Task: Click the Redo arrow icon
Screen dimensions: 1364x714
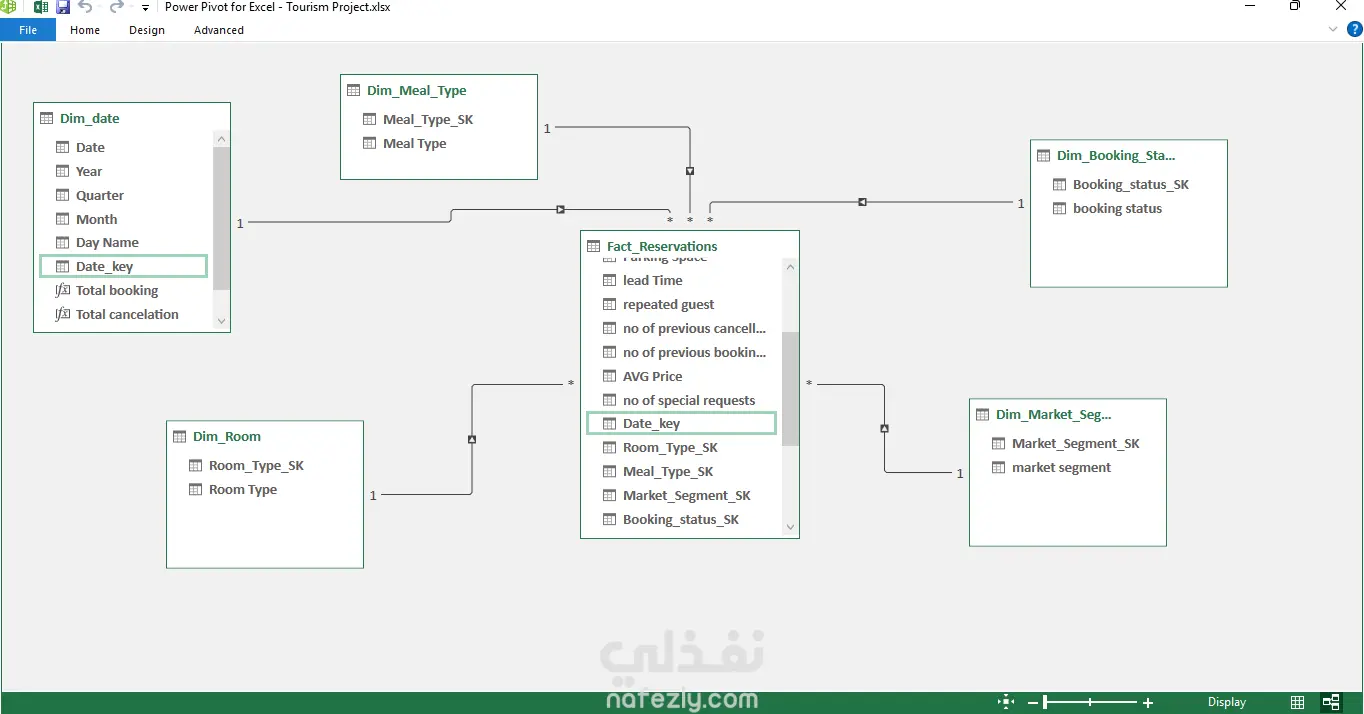Action: point(116,7)
